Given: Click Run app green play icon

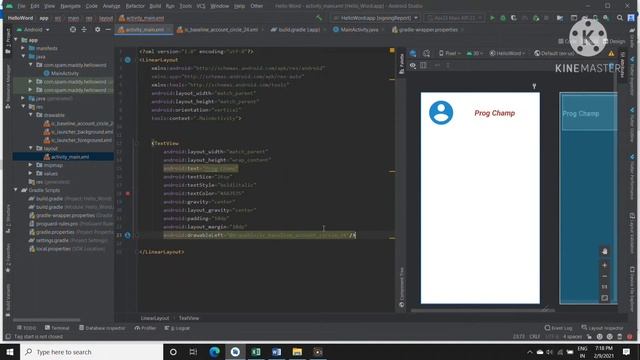Looking at the screenshot, I should click(x=492, y=18).
